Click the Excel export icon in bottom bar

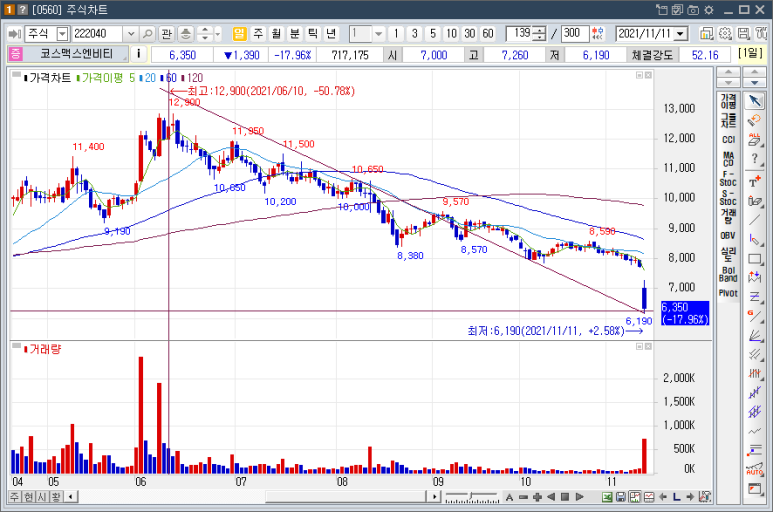[x=607, y=497]
